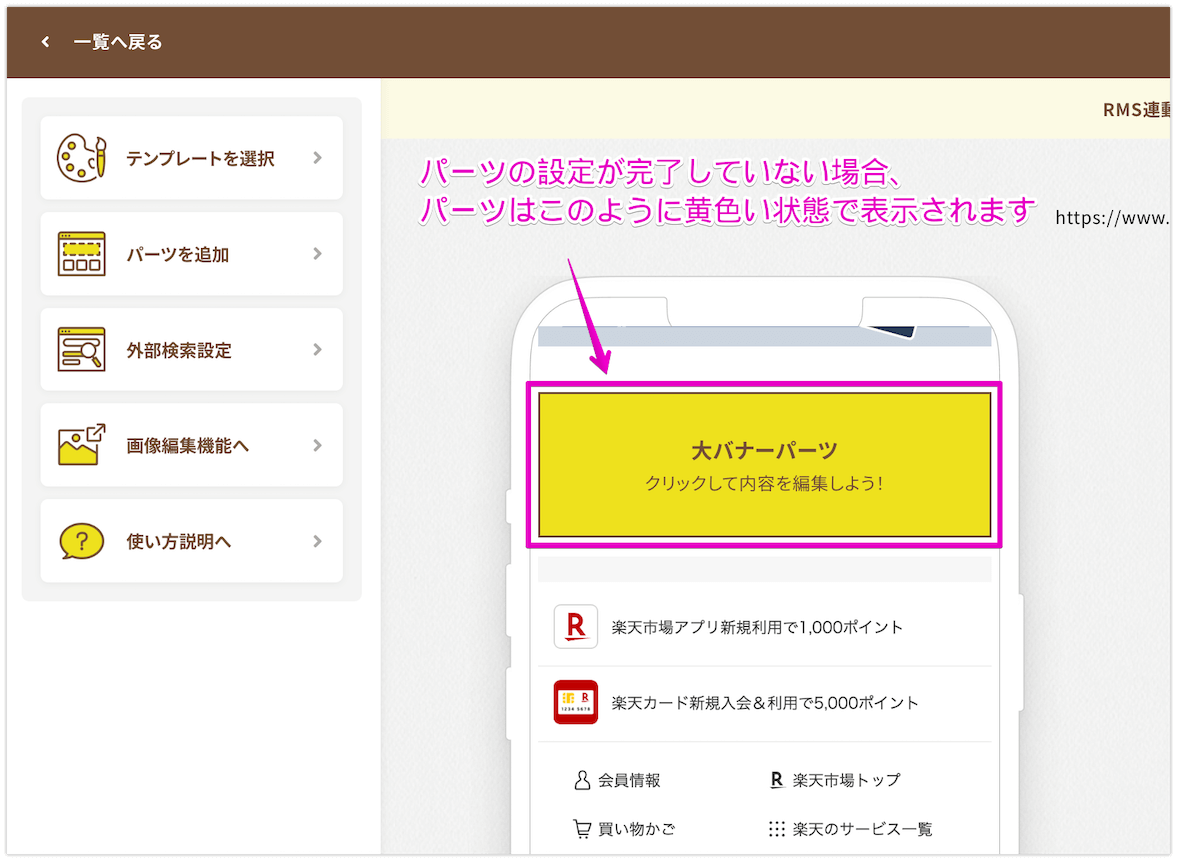Click the grid dots icon beside 楽天のサービス一覧
1177x861 pixels.
pyautogui.click(x=777, y=829)
